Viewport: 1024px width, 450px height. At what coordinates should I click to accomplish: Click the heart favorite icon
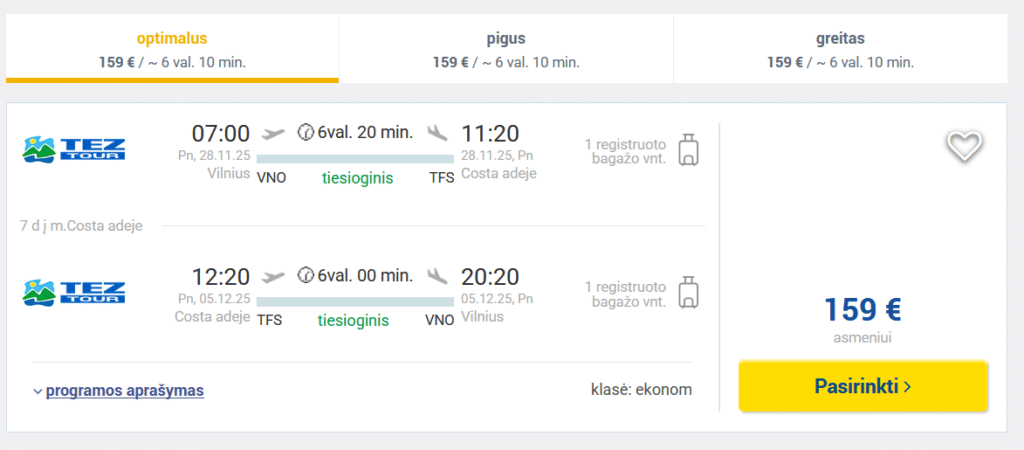(x=964, y=147)
